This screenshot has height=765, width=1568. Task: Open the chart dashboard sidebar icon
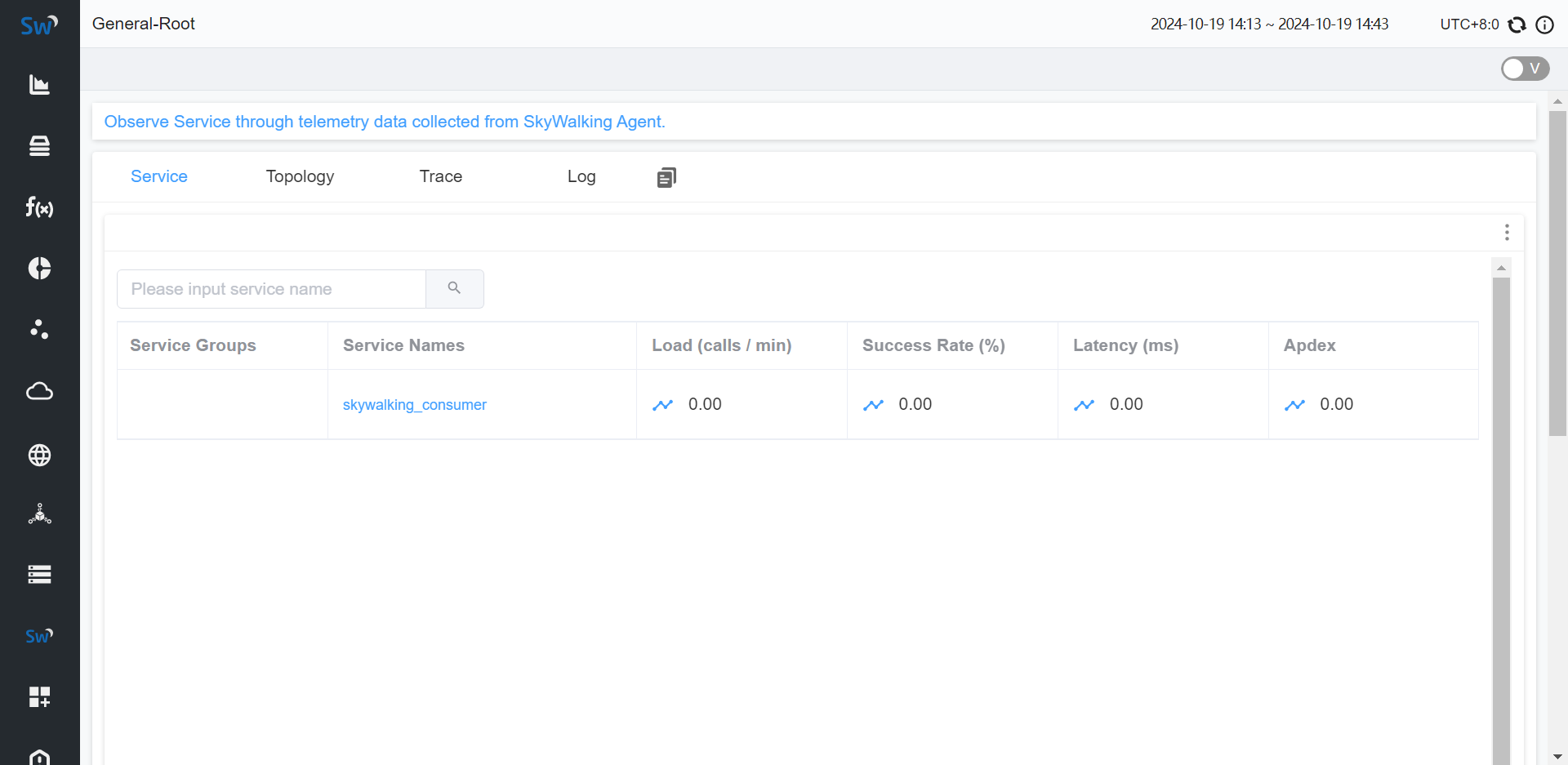pos(39,85)
